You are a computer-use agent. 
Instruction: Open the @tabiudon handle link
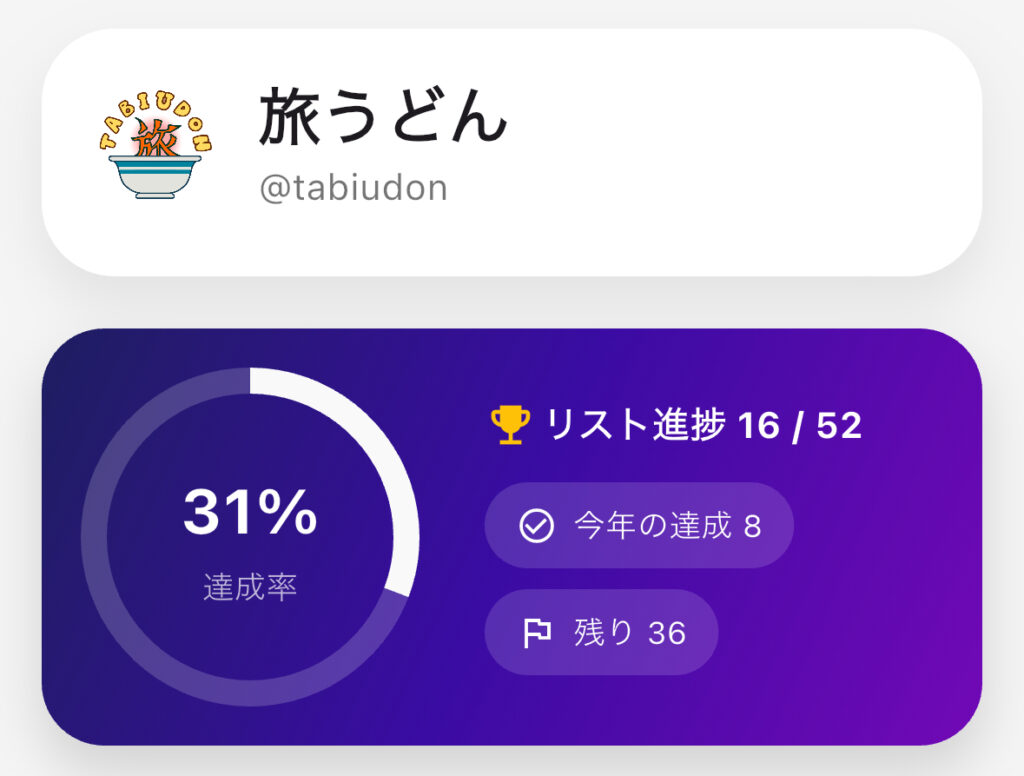click(x=353, y=188)
